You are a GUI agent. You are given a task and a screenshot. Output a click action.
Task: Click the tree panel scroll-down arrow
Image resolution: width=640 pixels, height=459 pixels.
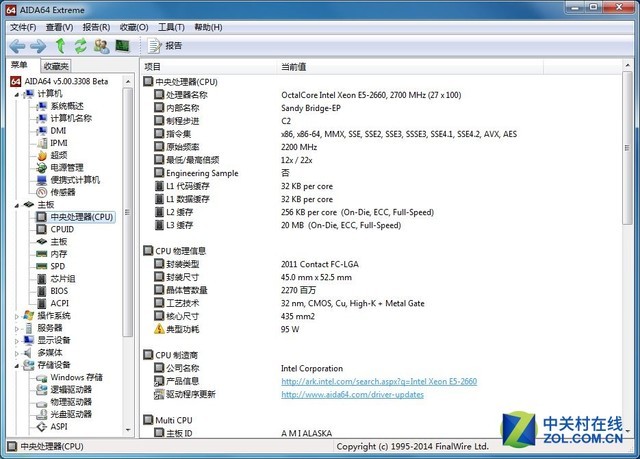(x=128, y=430)
